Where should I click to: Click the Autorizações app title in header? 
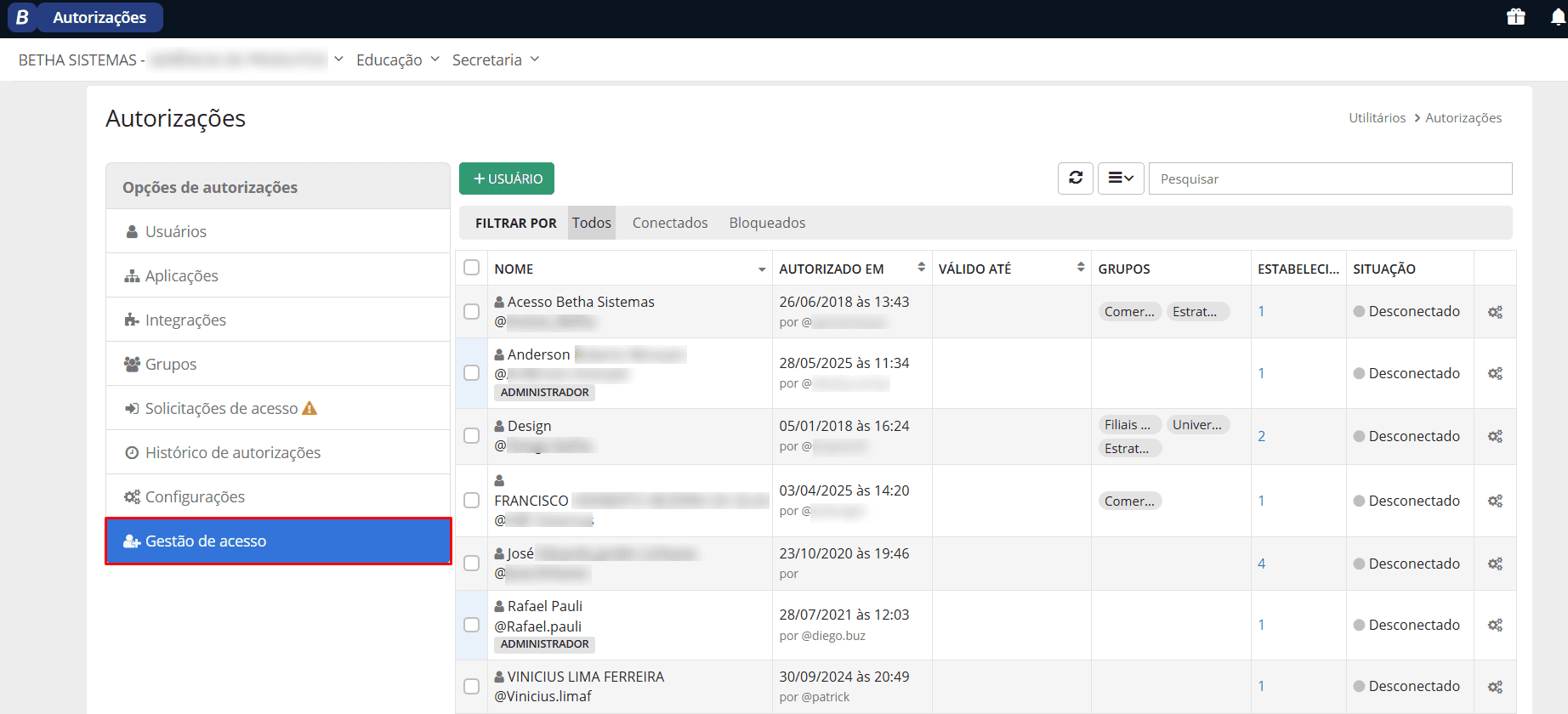[99, 17]
